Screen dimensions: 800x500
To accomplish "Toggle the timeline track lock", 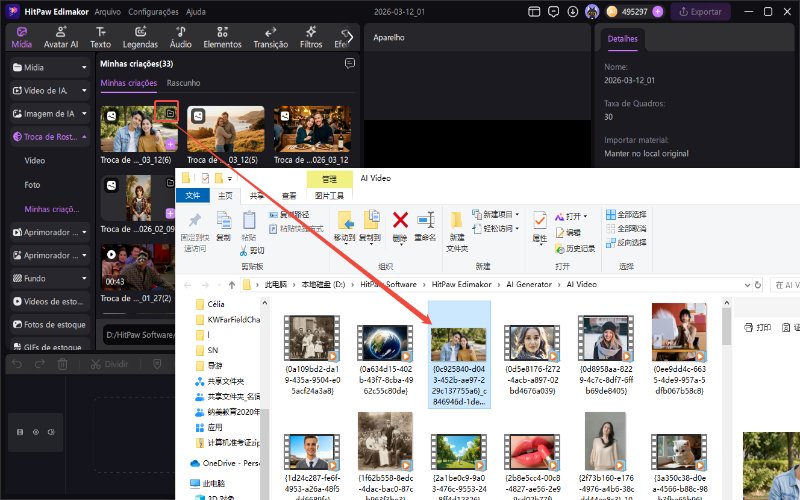I will coord(20,432).
